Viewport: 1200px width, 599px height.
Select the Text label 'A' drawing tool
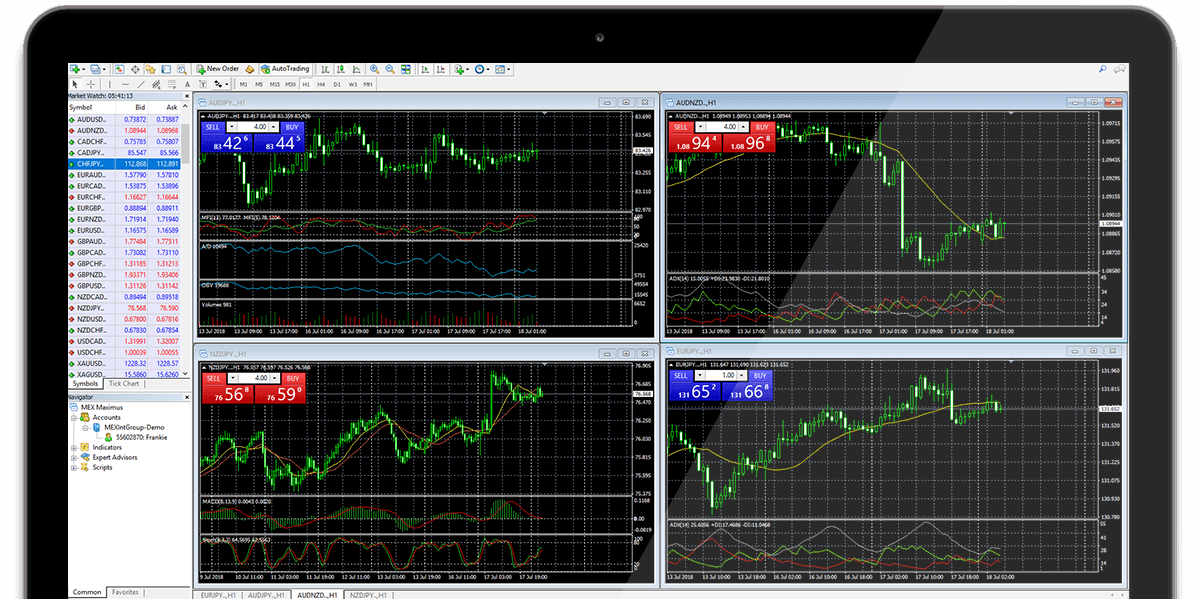187,85
